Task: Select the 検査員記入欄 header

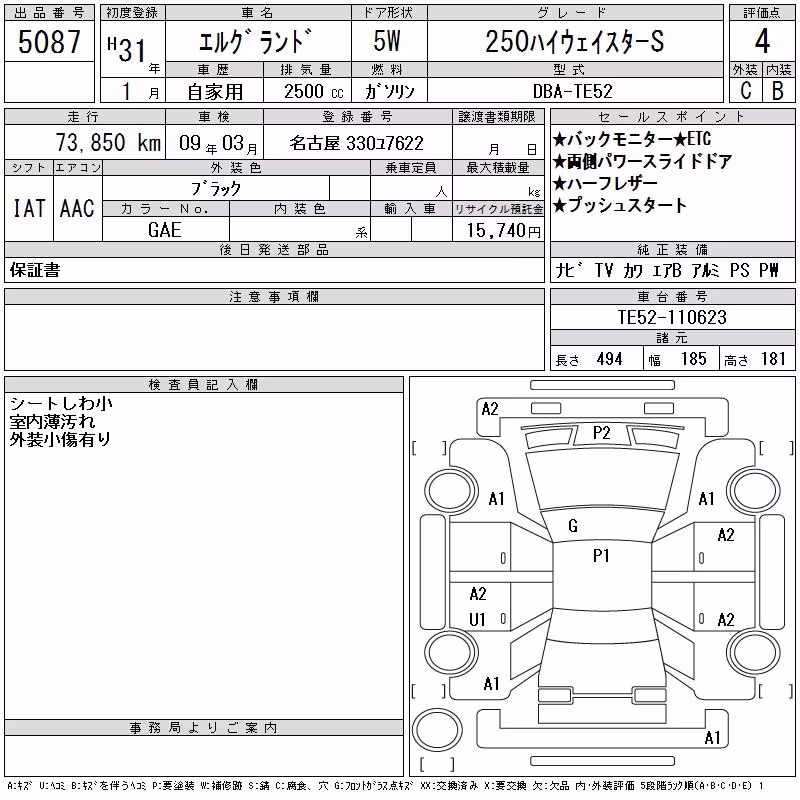Action: 204,385
